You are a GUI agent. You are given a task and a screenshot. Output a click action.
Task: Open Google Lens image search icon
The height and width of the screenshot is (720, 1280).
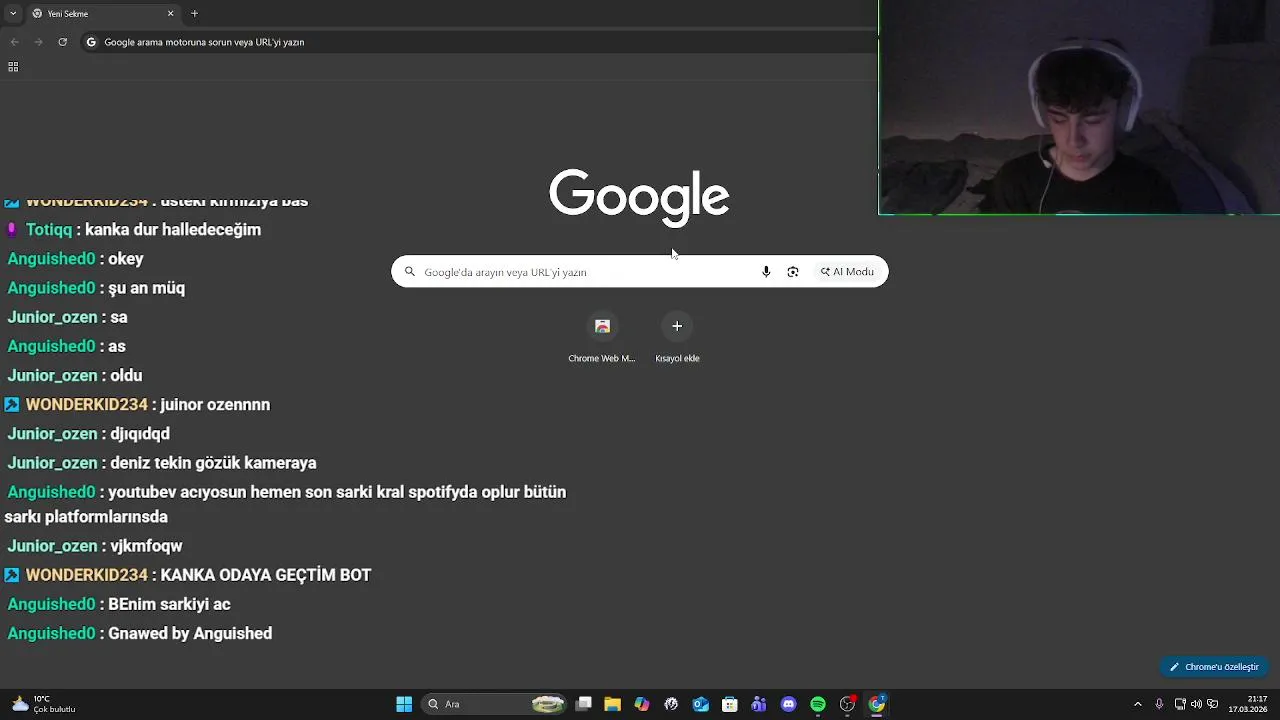793,272
